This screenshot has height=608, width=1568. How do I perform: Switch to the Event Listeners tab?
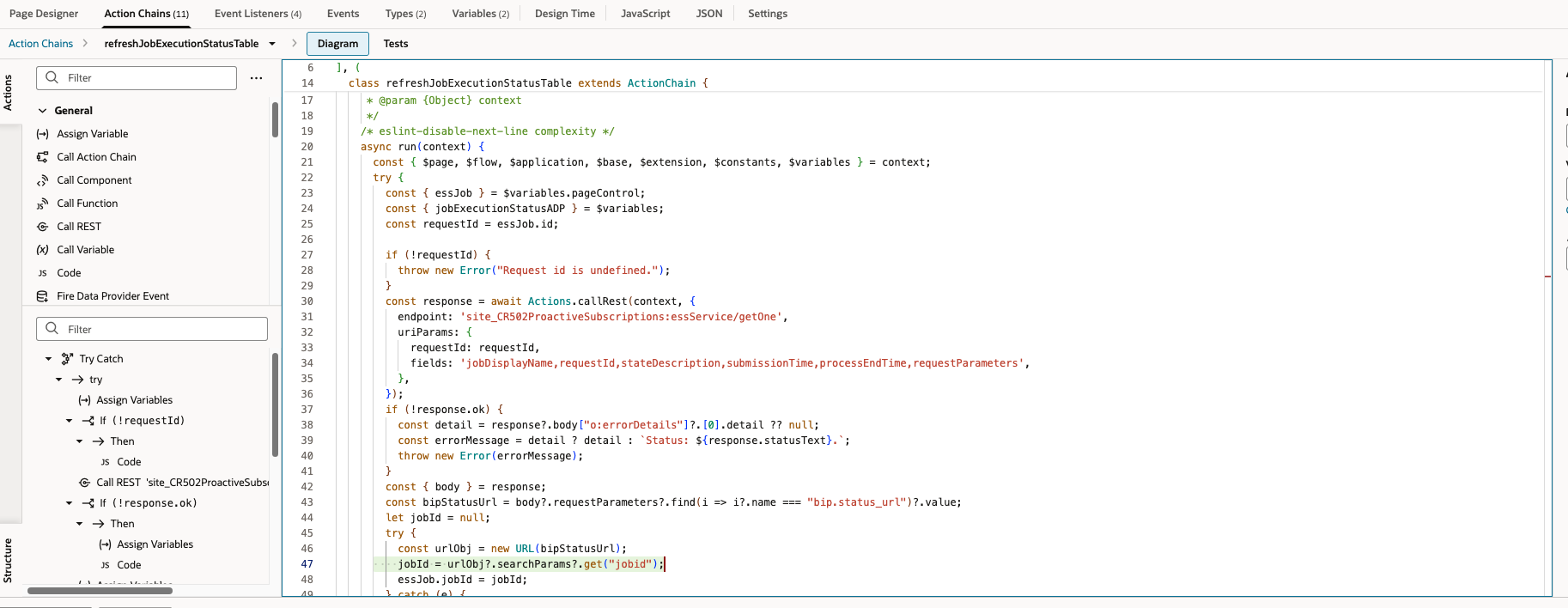(258, 14)
